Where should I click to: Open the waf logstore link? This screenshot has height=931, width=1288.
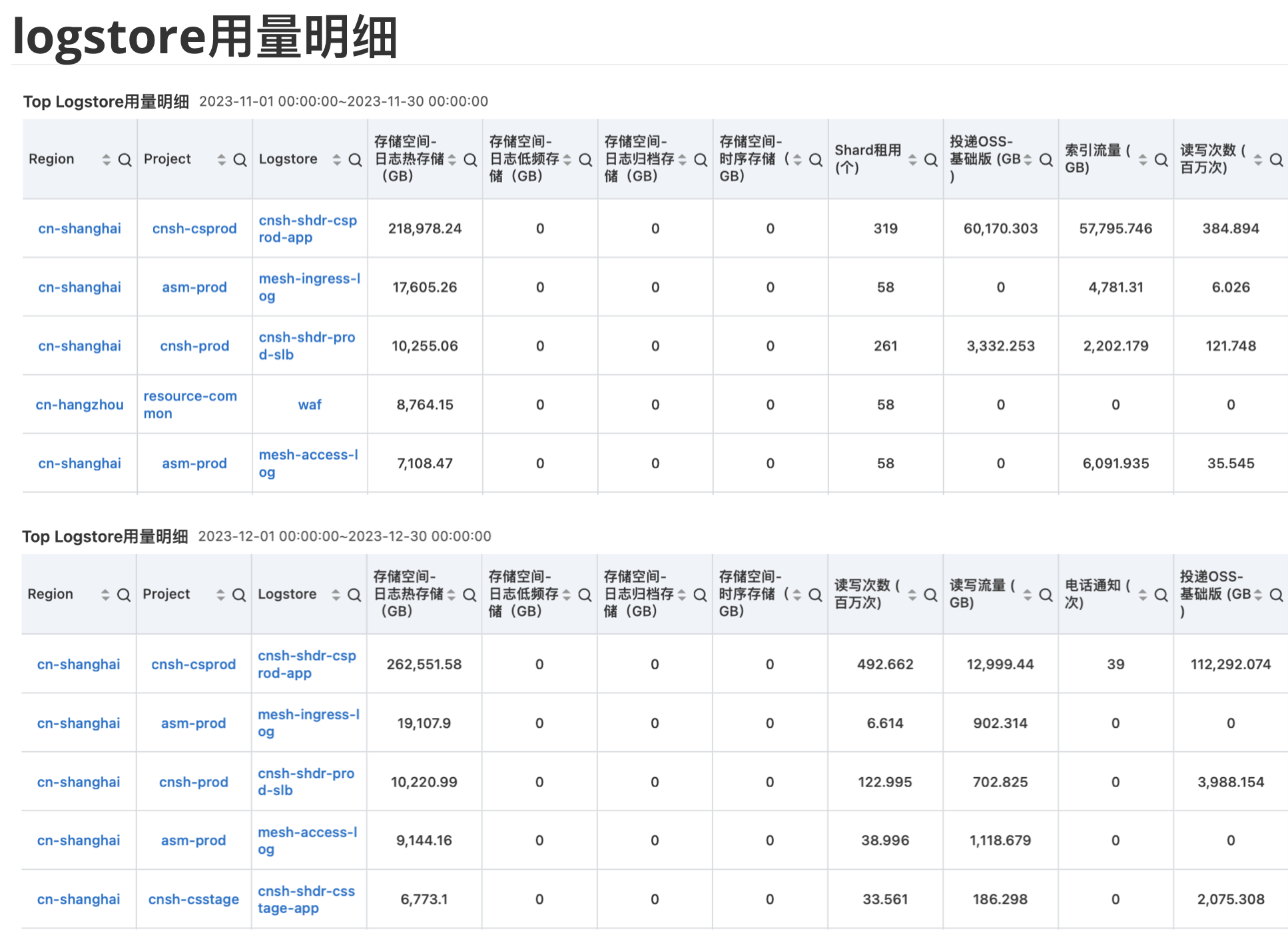tap(310, 404)
